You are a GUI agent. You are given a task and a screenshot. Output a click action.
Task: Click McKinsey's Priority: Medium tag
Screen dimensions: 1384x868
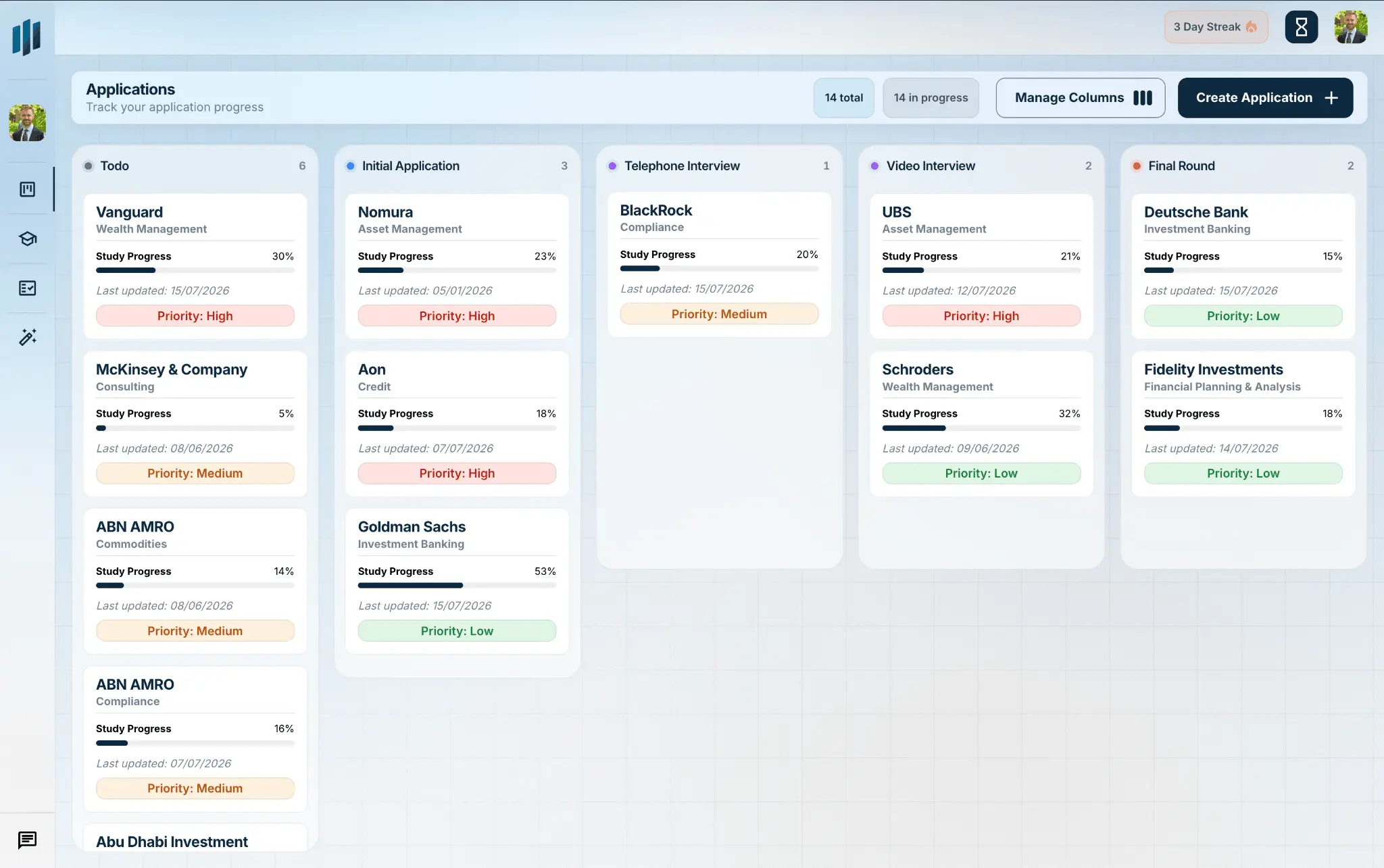tap(195, 473)
